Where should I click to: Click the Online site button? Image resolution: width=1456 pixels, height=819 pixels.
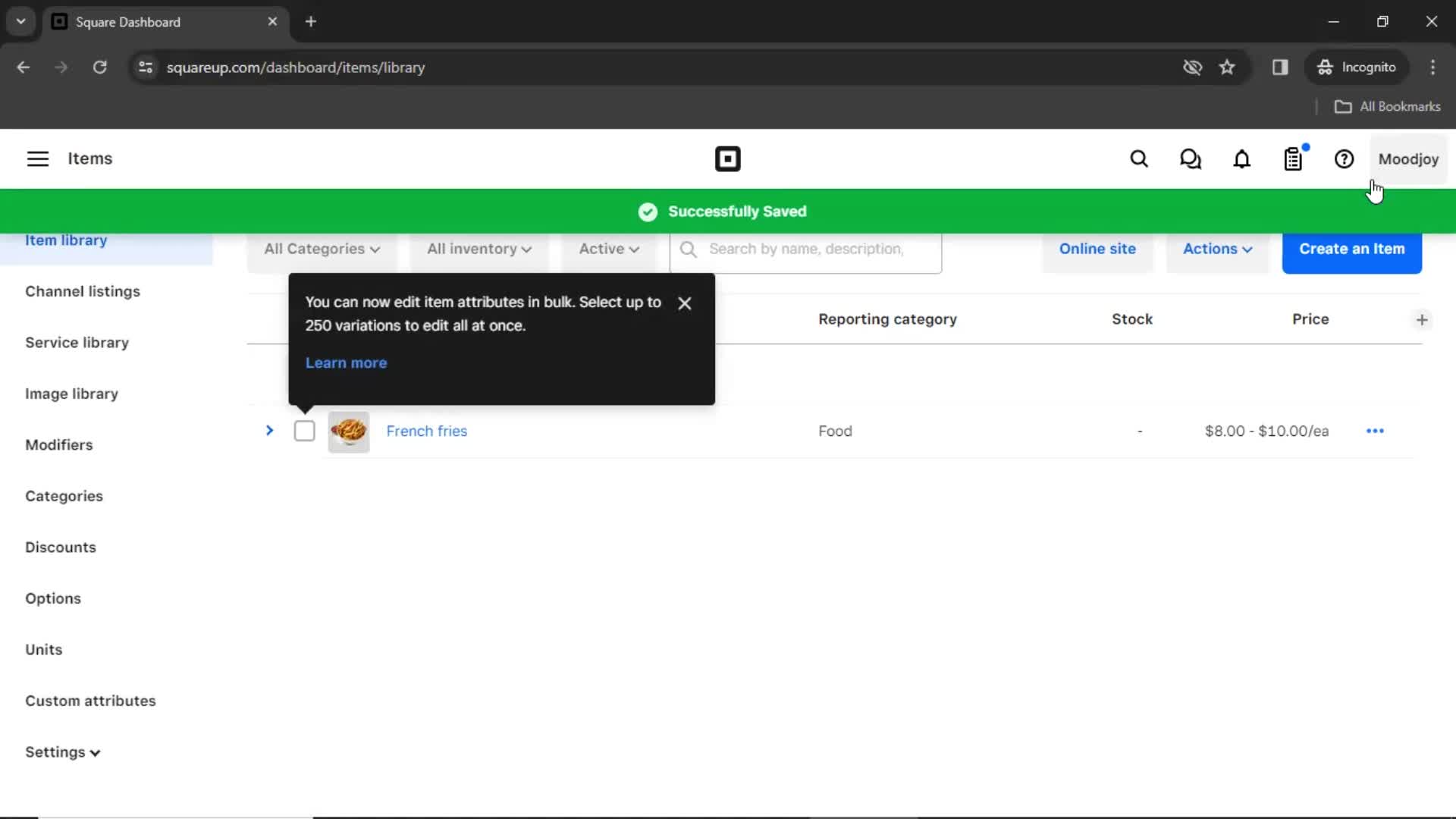coord(1097,249)
